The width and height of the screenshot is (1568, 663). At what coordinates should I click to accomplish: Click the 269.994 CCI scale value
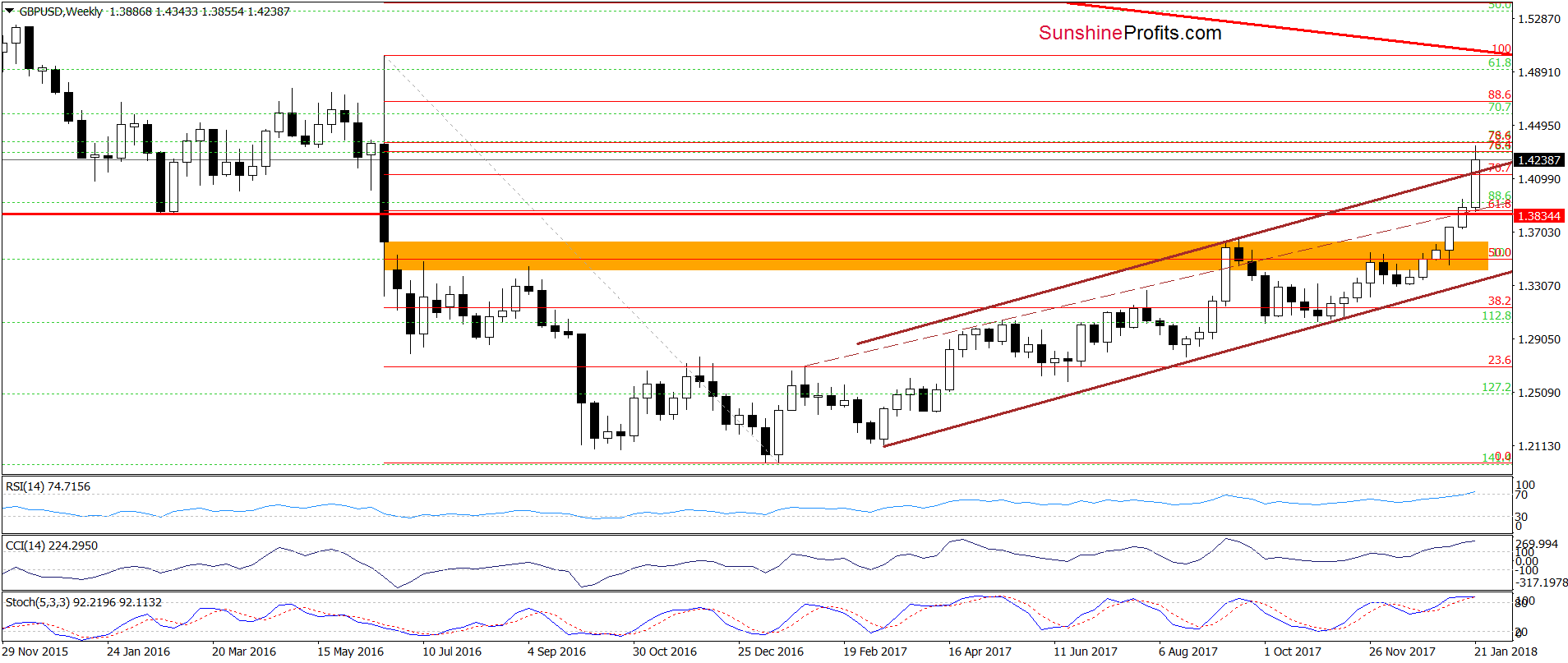[1537, 544]
